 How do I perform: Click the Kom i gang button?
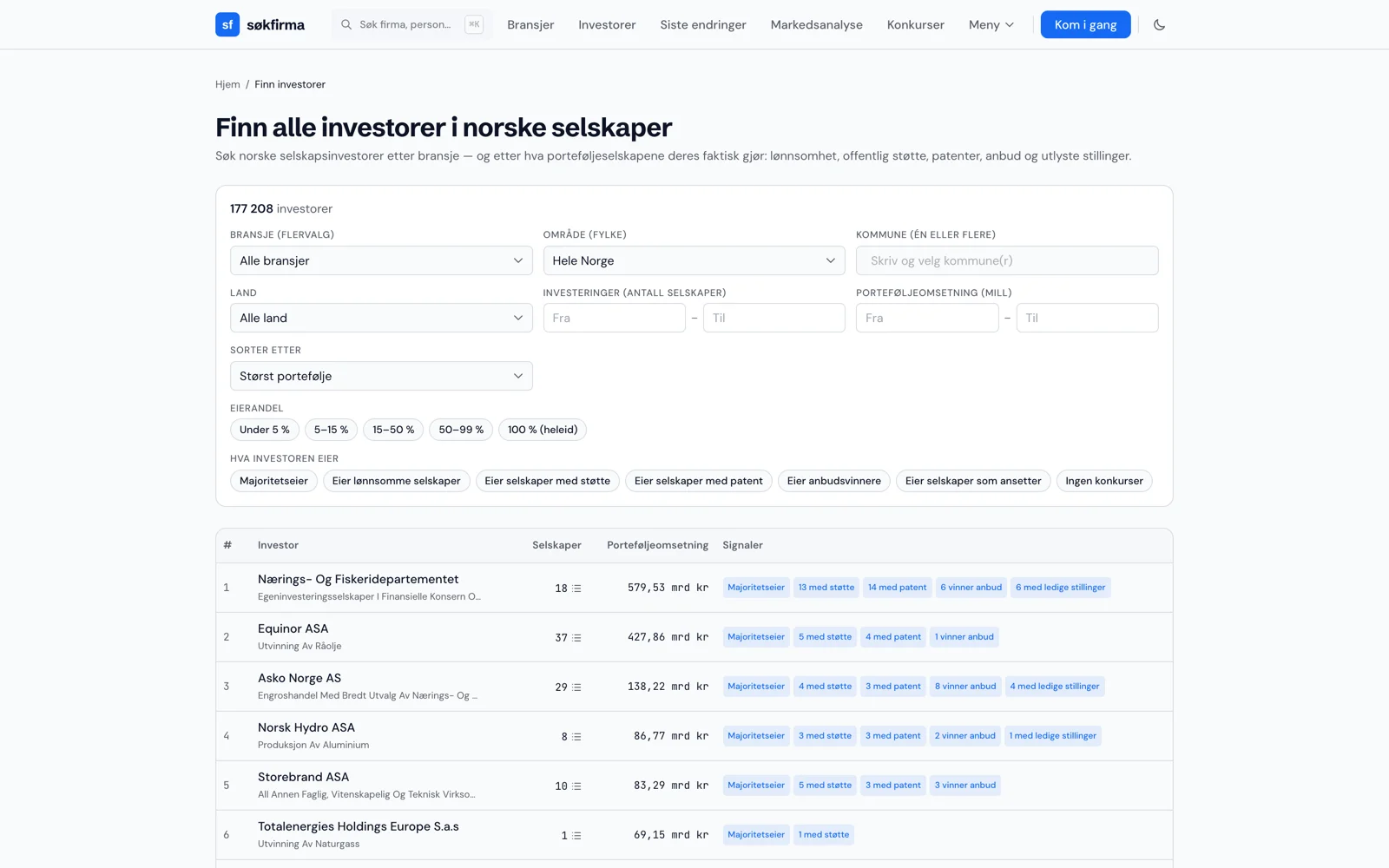coord(1086,24)
